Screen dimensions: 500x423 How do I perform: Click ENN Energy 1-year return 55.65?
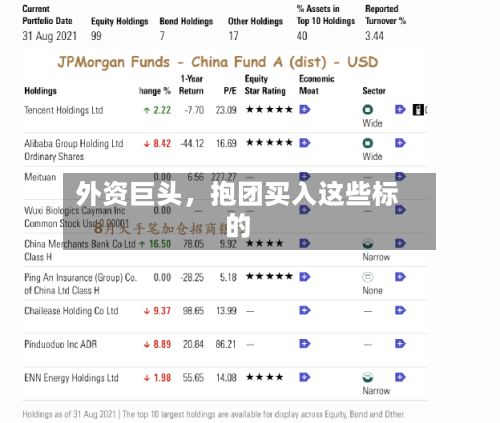[x=193, y=378]
